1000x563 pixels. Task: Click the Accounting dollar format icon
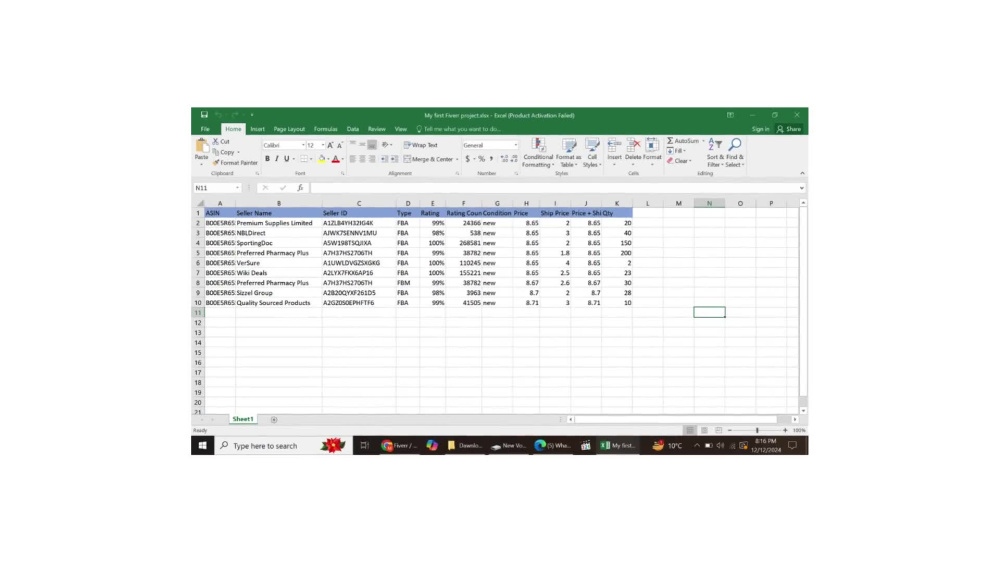[x=467, y=159]
